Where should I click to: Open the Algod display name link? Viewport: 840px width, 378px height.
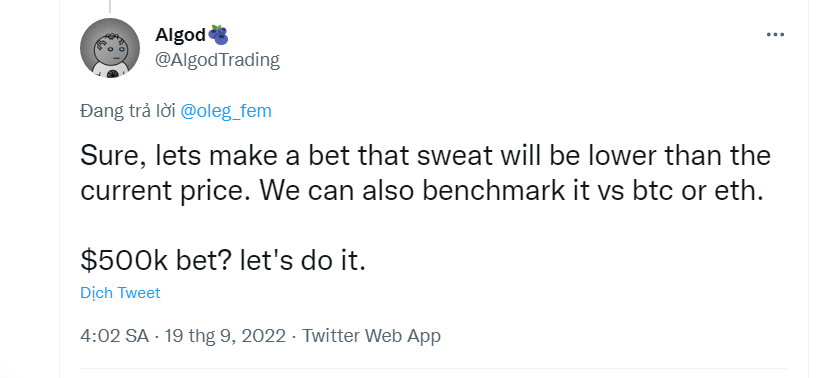[x=180, y=35]
